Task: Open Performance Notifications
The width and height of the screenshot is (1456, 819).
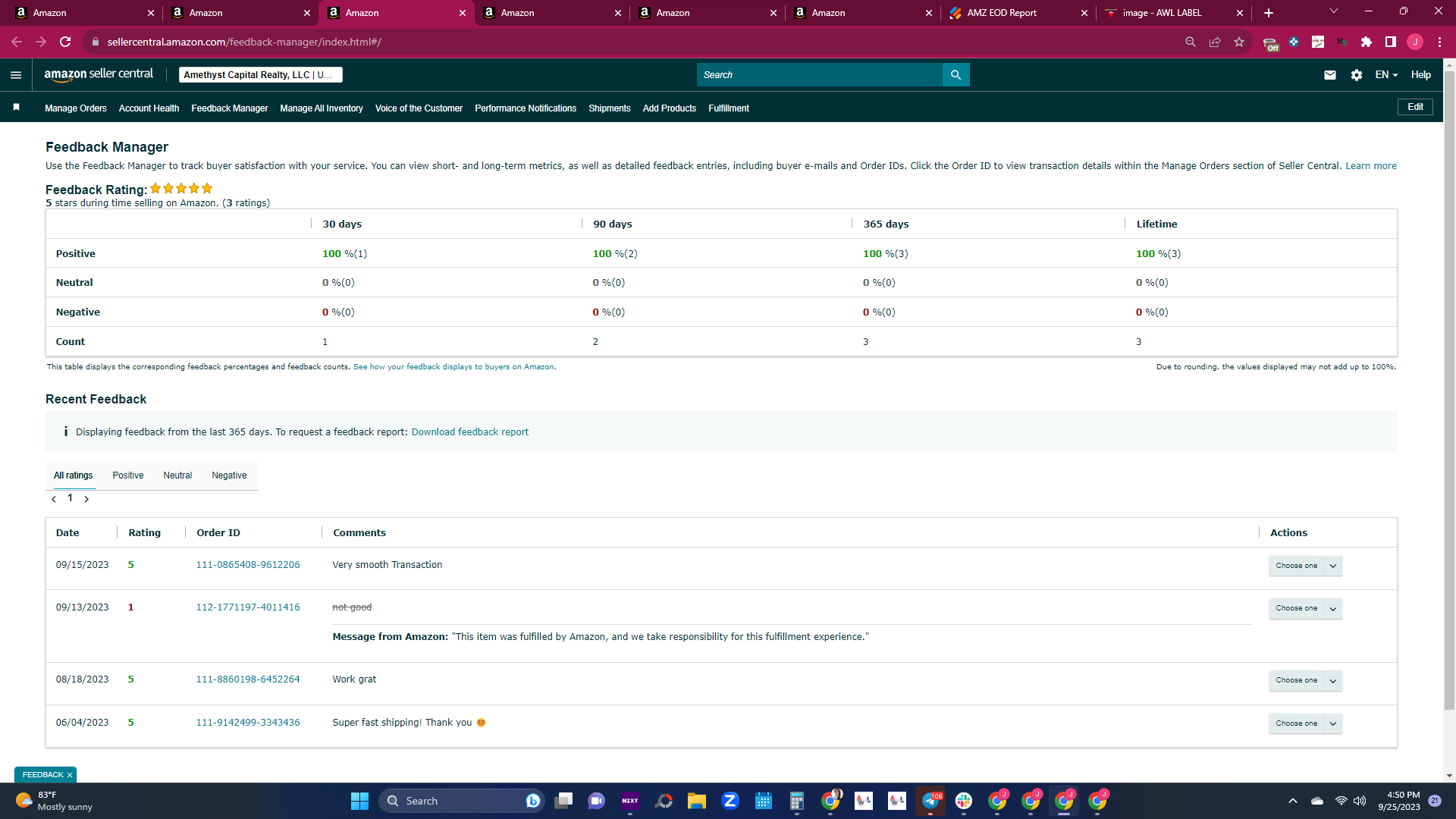Action: pos(526,108)
